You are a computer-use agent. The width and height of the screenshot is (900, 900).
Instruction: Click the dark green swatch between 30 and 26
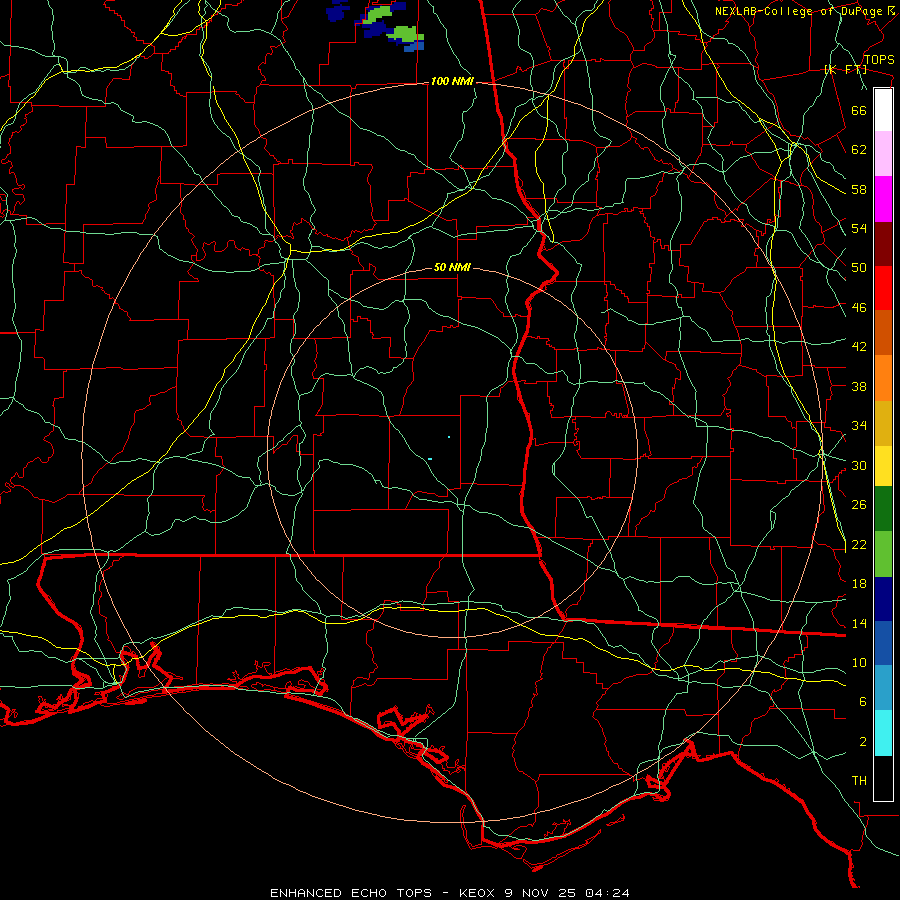[883, 509]
